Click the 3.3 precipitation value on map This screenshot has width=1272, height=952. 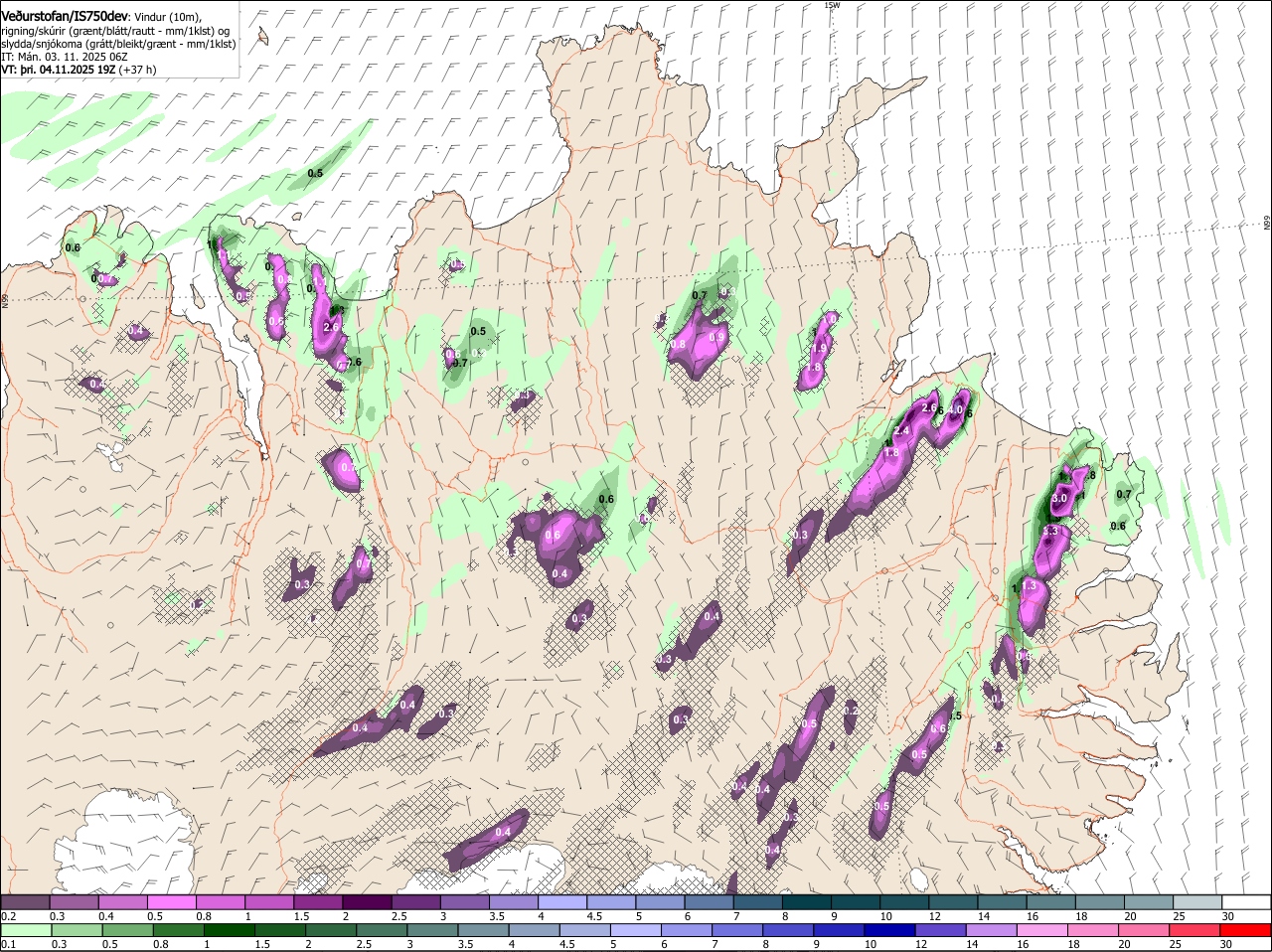tap(1051, 532)
